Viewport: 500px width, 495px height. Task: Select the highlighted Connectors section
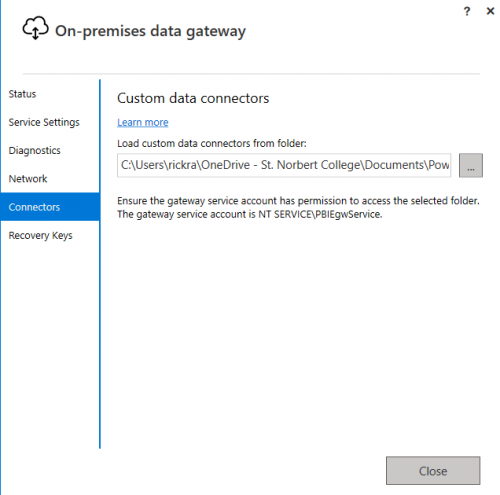pos(50,207)
